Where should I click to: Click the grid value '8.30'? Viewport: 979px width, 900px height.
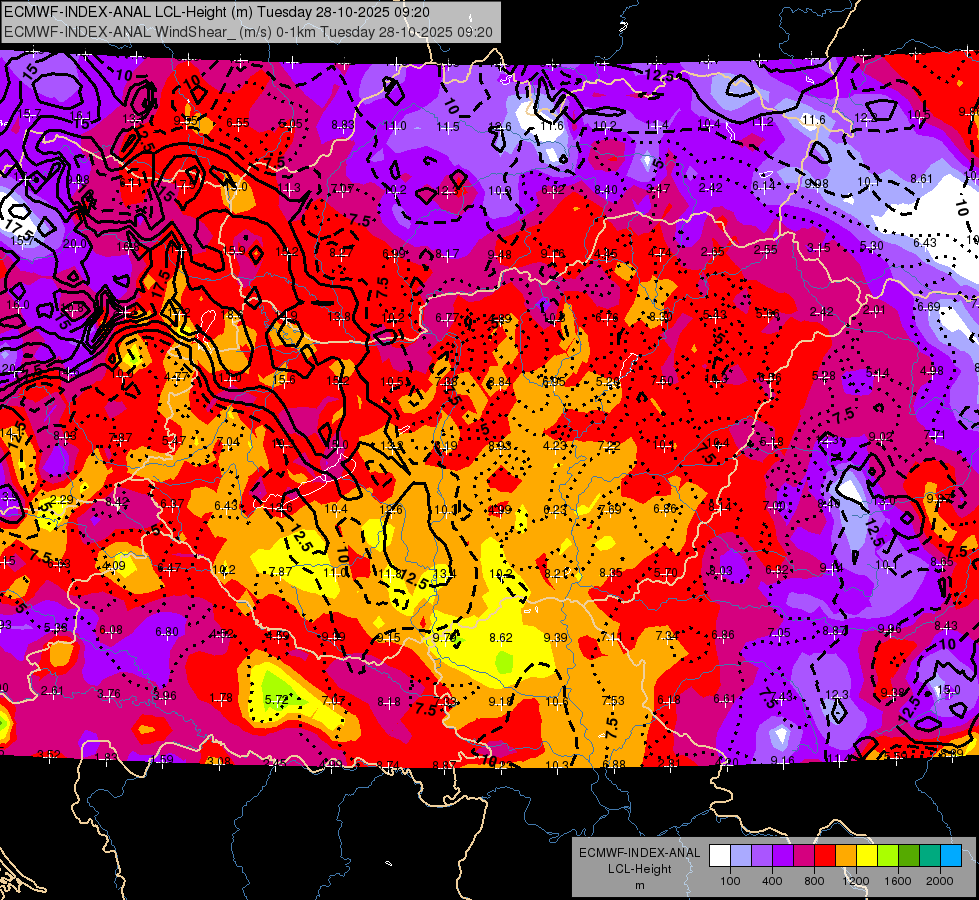[x=661, y=317]
